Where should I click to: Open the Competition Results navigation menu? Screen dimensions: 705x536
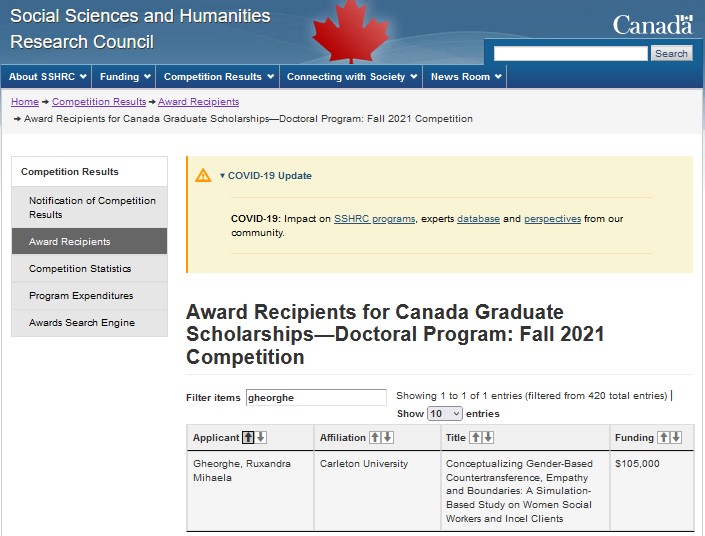point(217,77)
